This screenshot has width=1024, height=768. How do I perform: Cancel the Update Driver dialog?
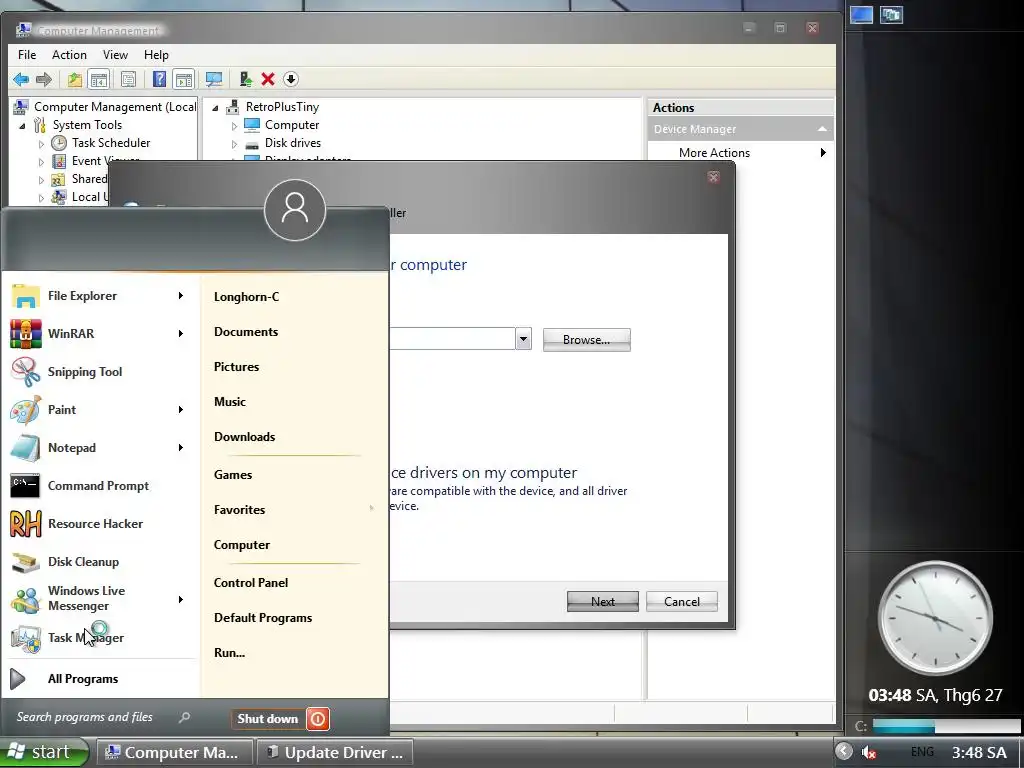click(682, 601)
